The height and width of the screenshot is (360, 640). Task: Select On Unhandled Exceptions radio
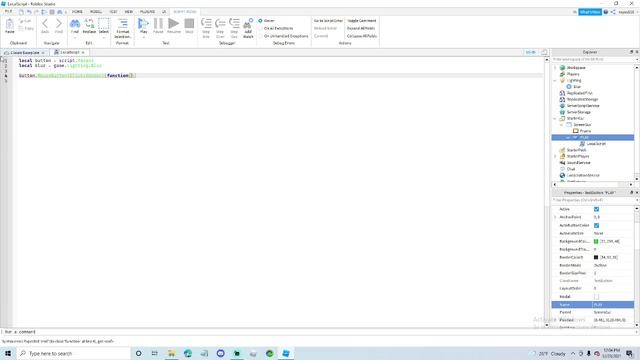[260, 36]
